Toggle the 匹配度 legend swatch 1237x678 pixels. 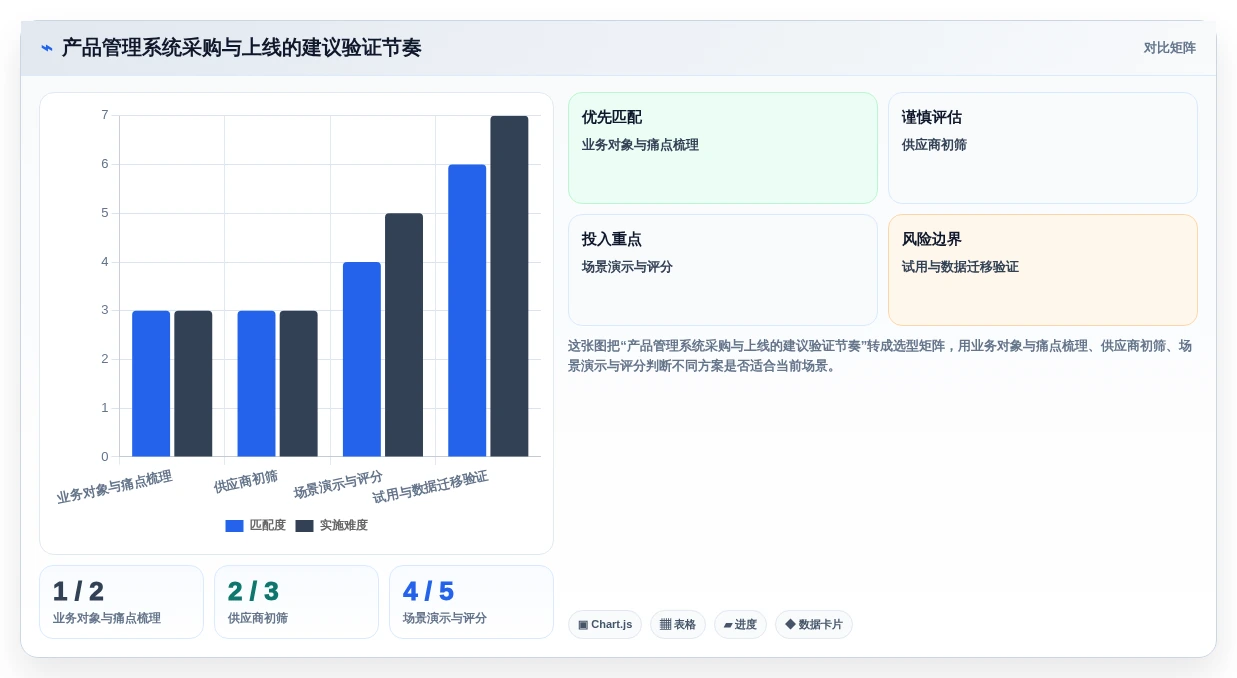tap(234, 526)
